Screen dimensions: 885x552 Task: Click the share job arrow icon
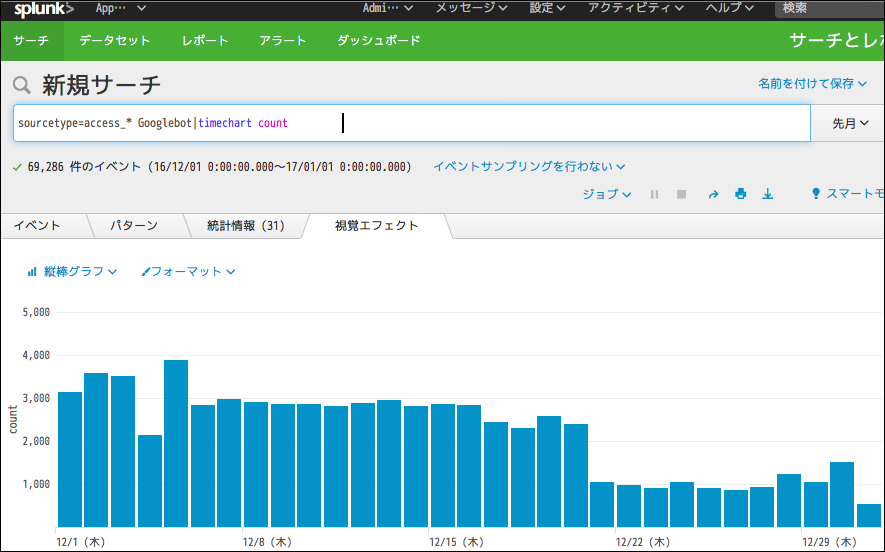point(713,194)
